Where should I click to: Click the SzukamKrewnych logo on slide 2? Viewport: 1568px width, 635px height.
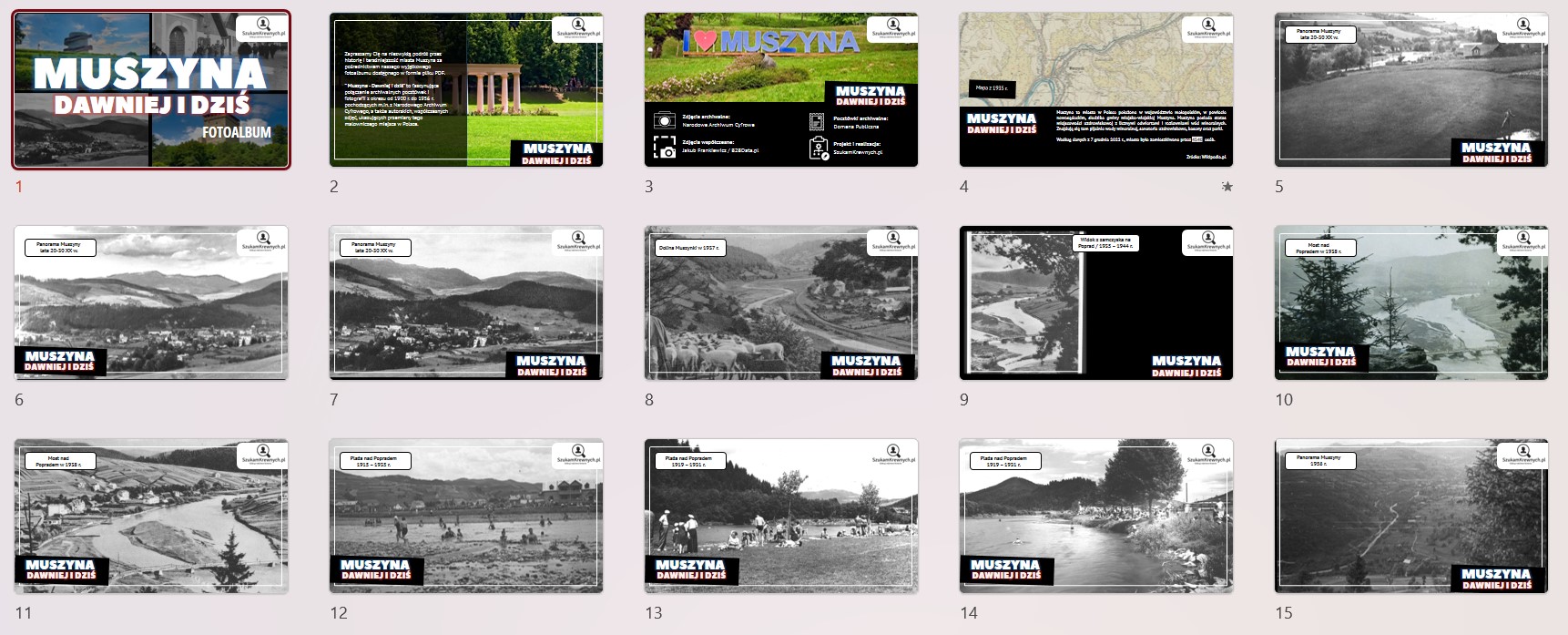[577, 27]
